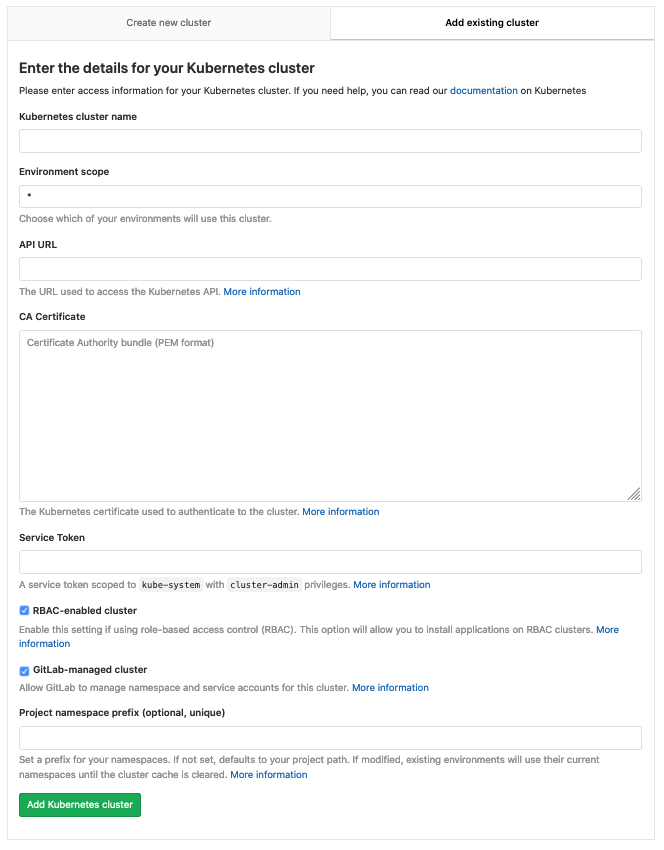Disable the GitLab-managed cluster checkbox
Screen dimensions: 664x850
(x=25, y=671)
